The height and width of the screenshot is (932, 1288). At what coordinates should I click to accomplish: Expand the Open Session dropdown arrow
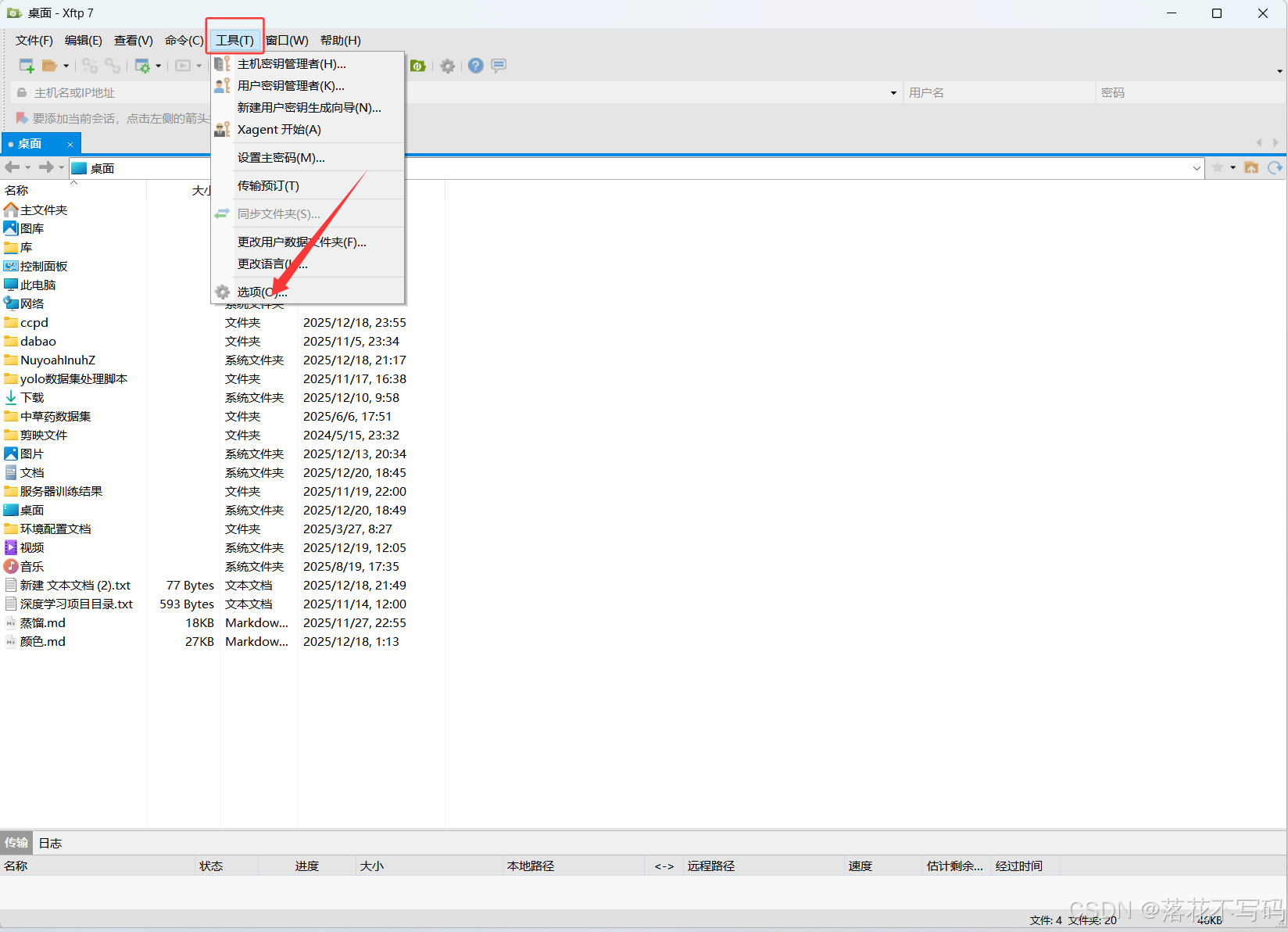tap(66, 66)
